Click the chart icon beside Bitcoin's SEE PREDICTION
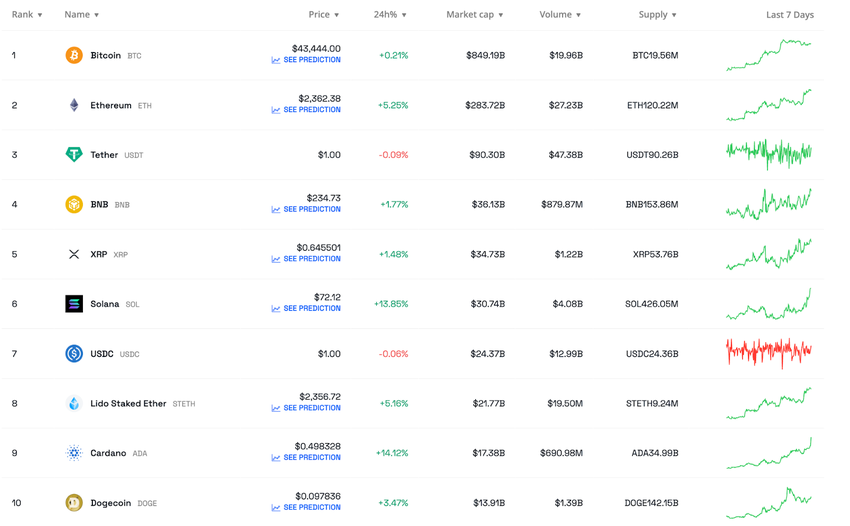This screenshot has width=850, height=526. [276, 60]
